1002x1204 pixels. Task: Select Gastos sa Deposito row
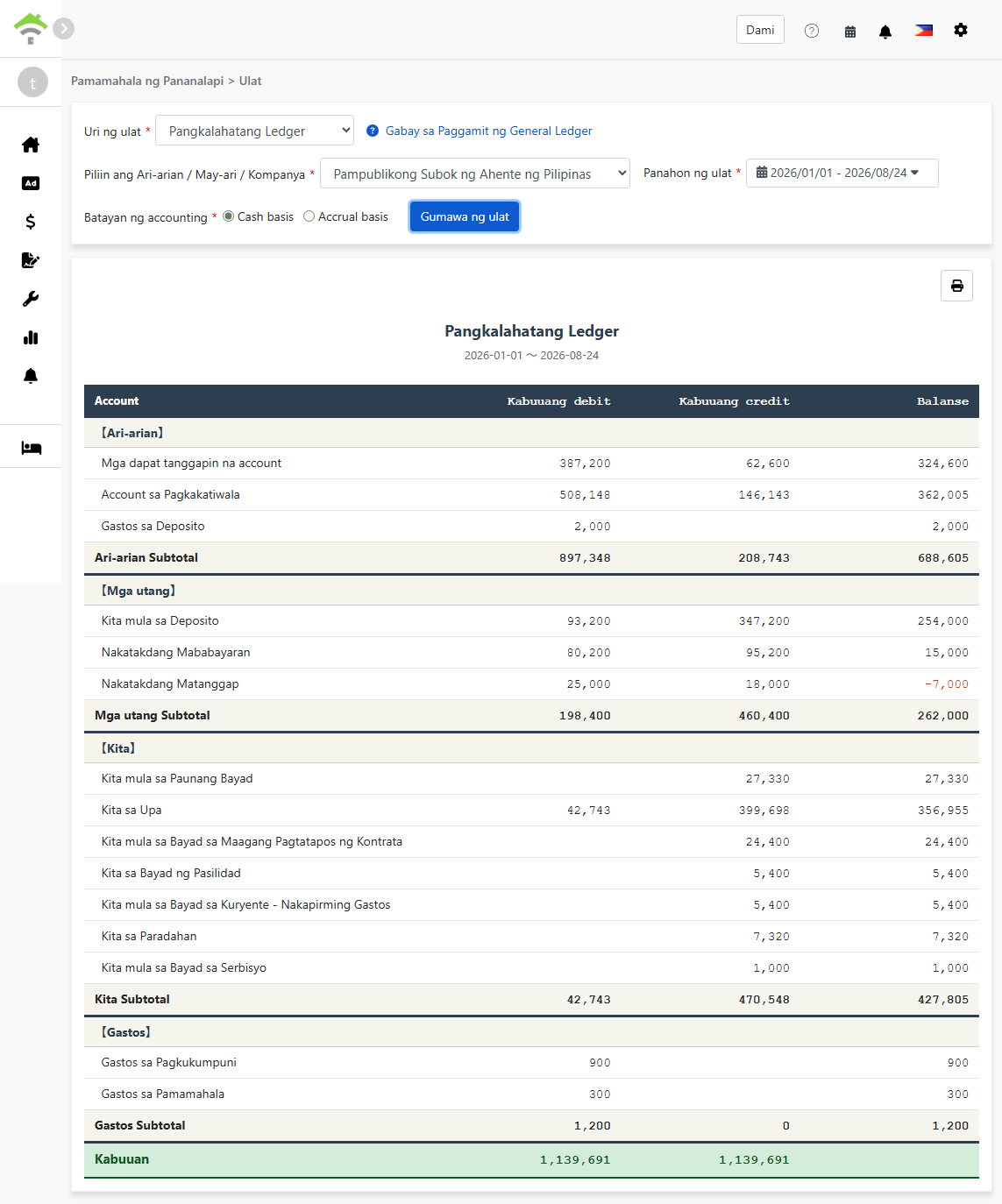531,527
